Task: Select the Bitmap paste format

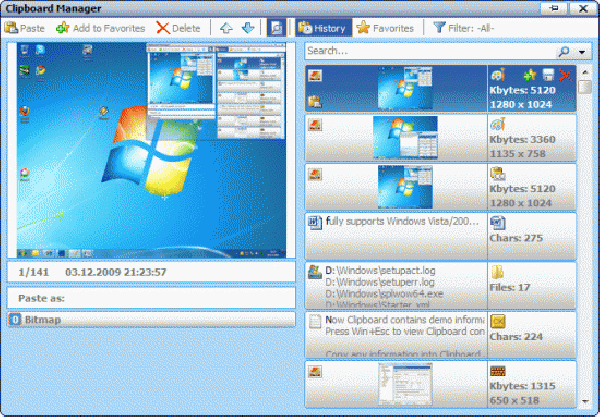Action: tap(151, 319)
